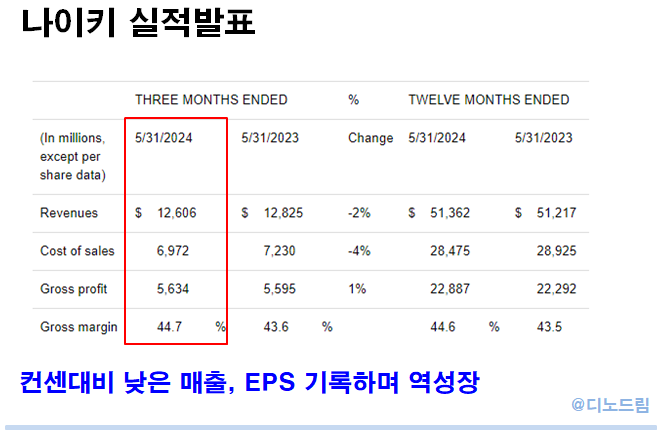Image resolution: width=661 pixels, height=435 pixels.
Task: Click the gross margin value 43.5
Action: [549, 327]
